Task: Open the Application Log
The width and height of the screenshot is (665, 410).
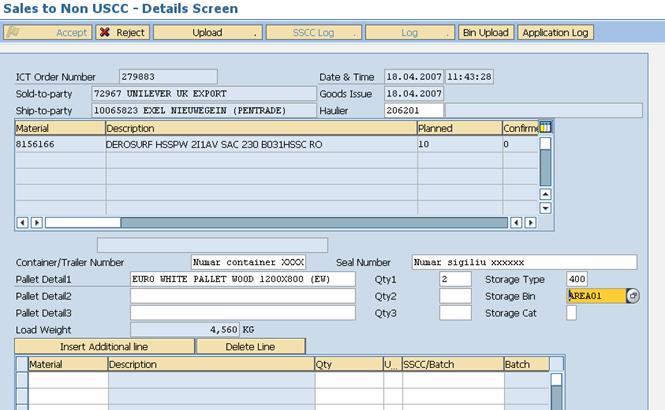Action: coord(555,32)
